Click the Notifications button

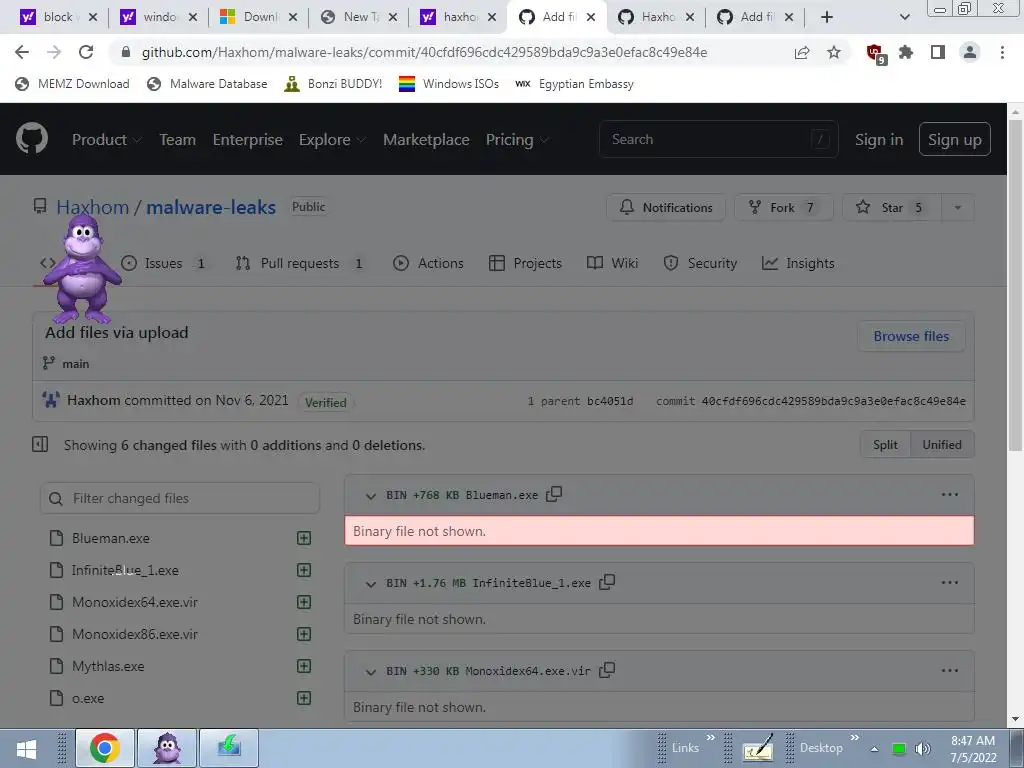point(665,208)
